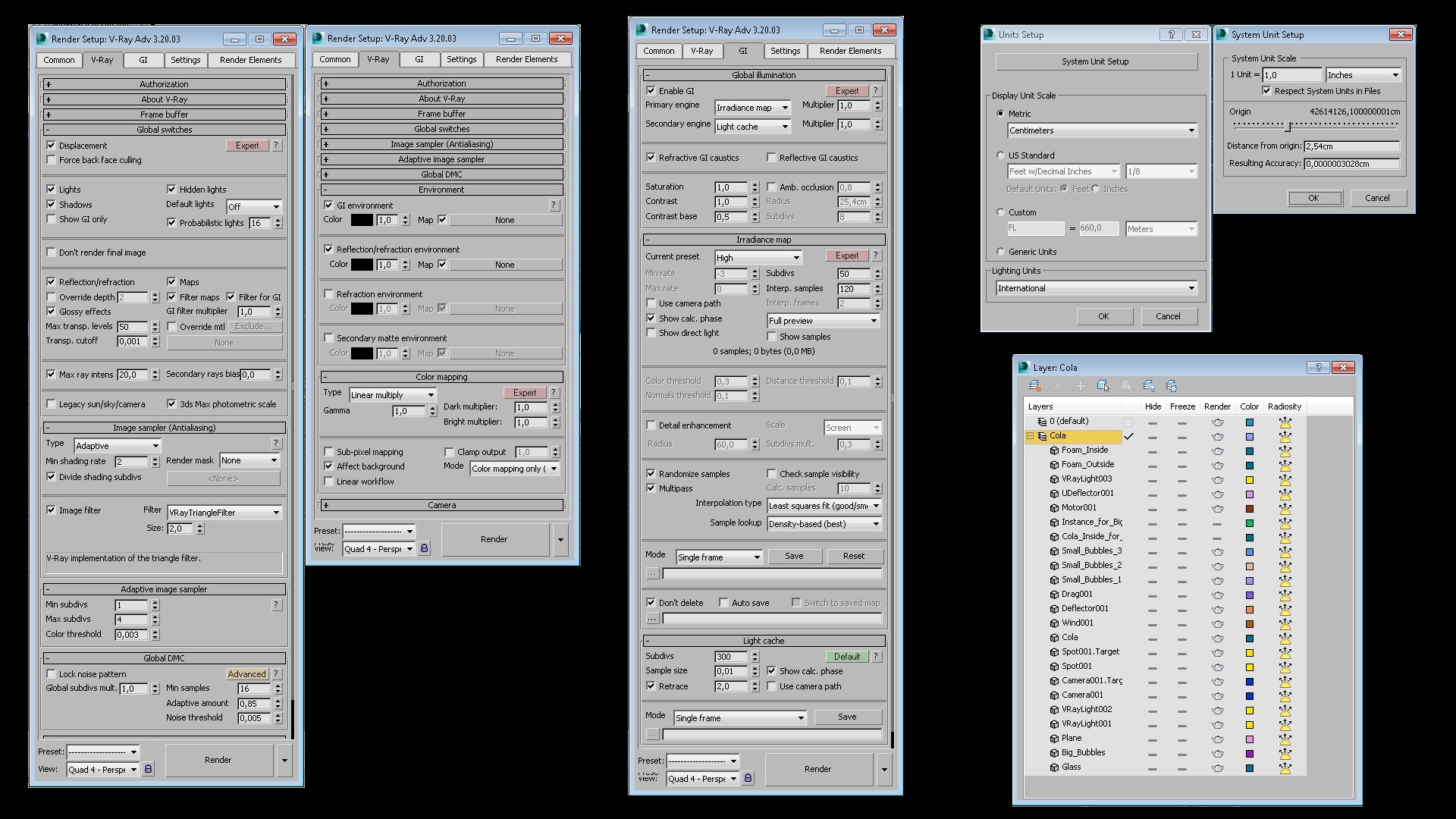The image size is (1456, 819).
Task: Select the Generic Units radio button
Action: 1000,252
